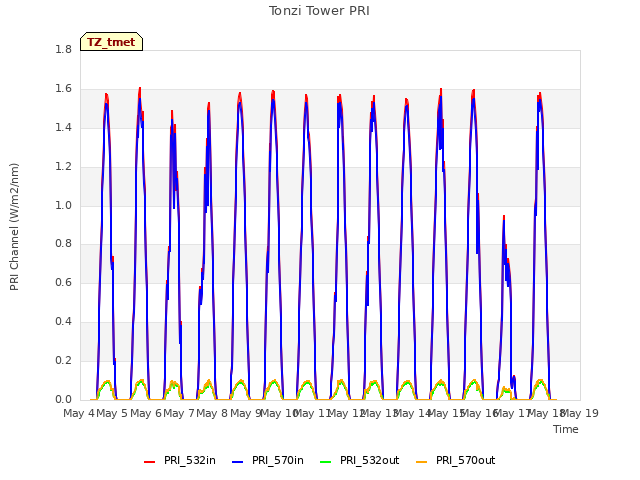
Task: Click the blue PRI_570in legend swatch
Action: coord(238,462)
